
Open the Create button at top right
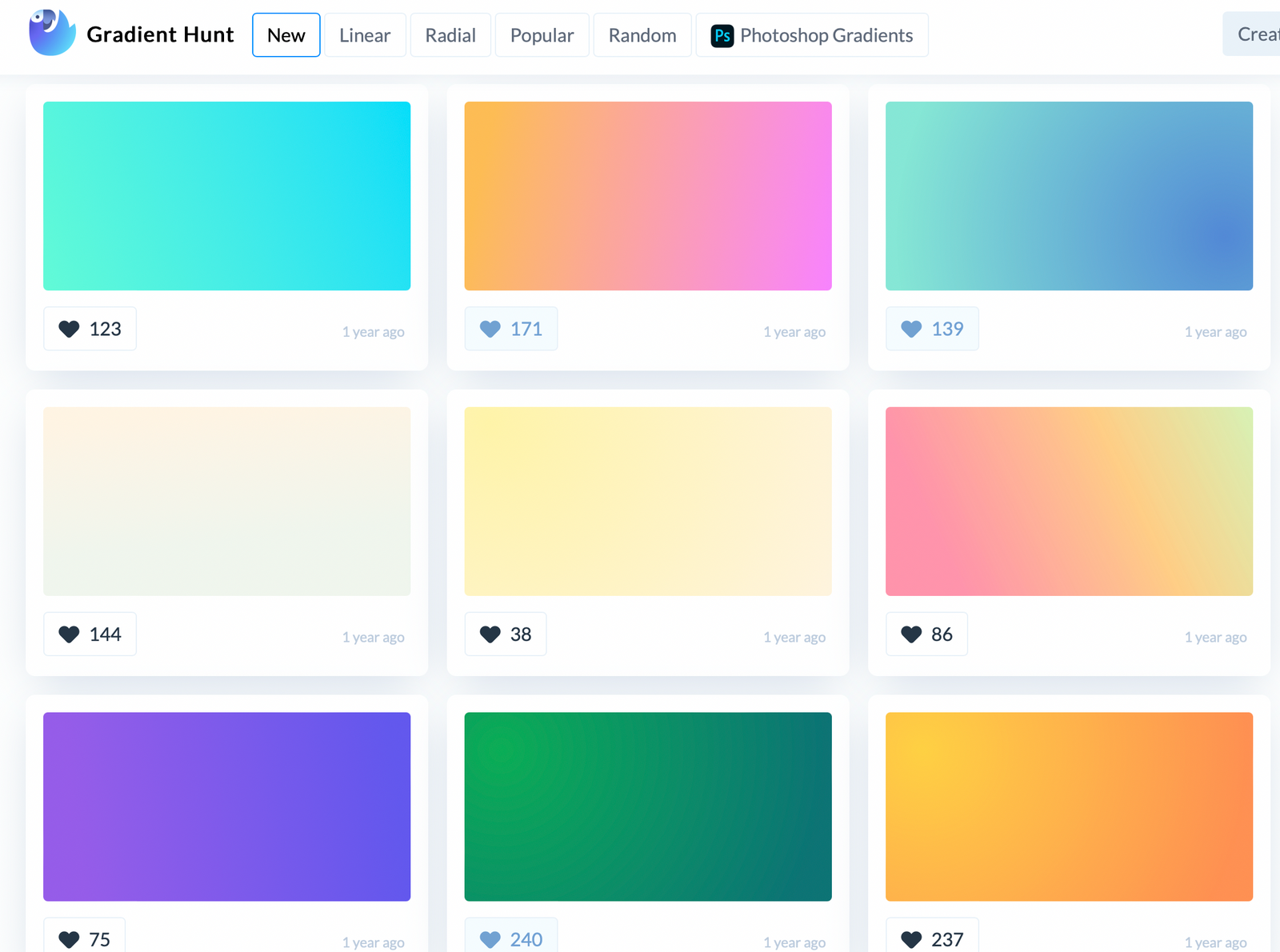click(1258, 34)
